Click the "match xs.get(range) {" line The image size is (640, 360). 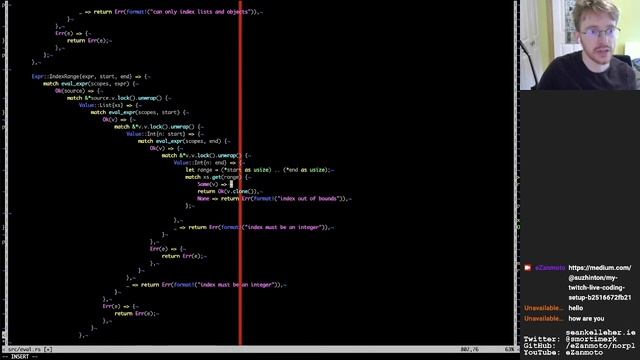[x=218, y=177]
